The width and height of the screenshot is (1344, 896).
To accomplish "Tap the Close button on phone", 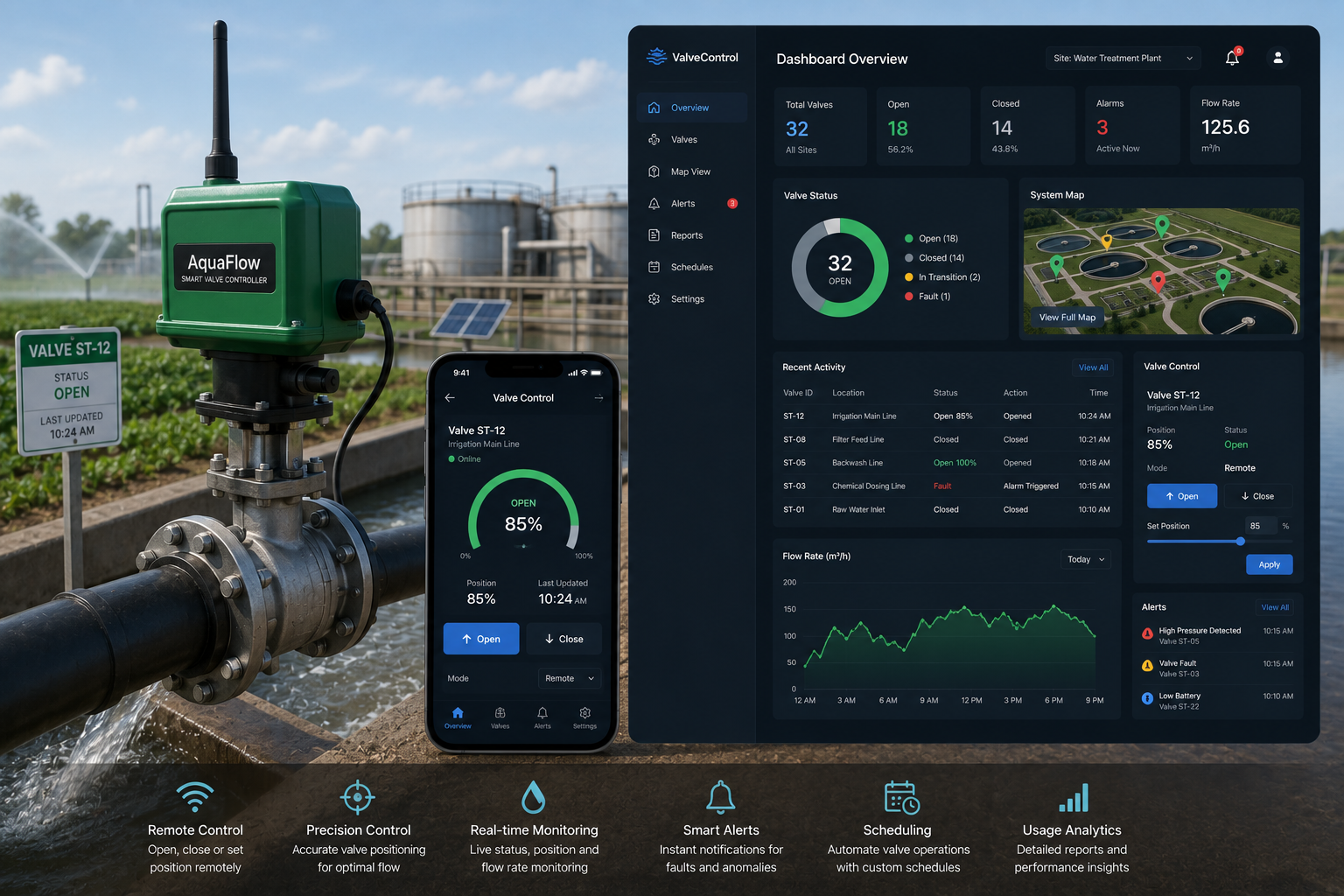I will (563, 639).
